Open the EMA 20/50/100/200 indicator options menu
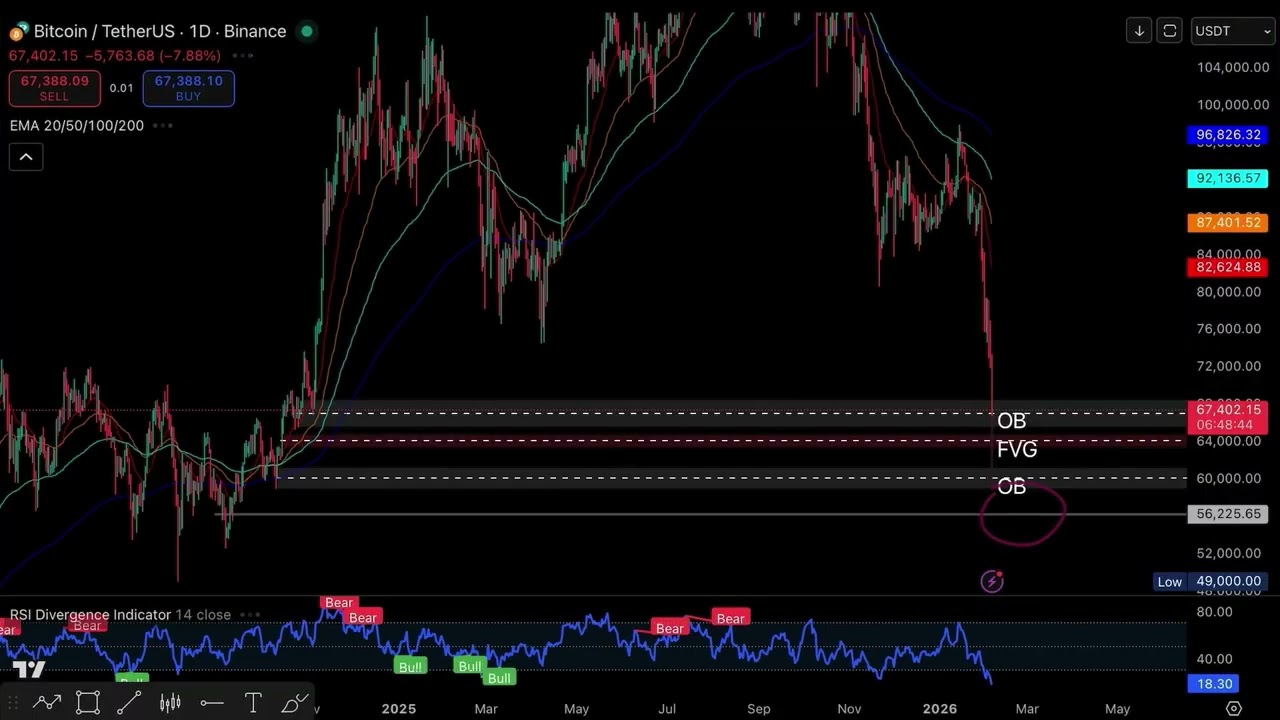The width and height of the screenshot is (1280, 720). [x=163, y=126]
